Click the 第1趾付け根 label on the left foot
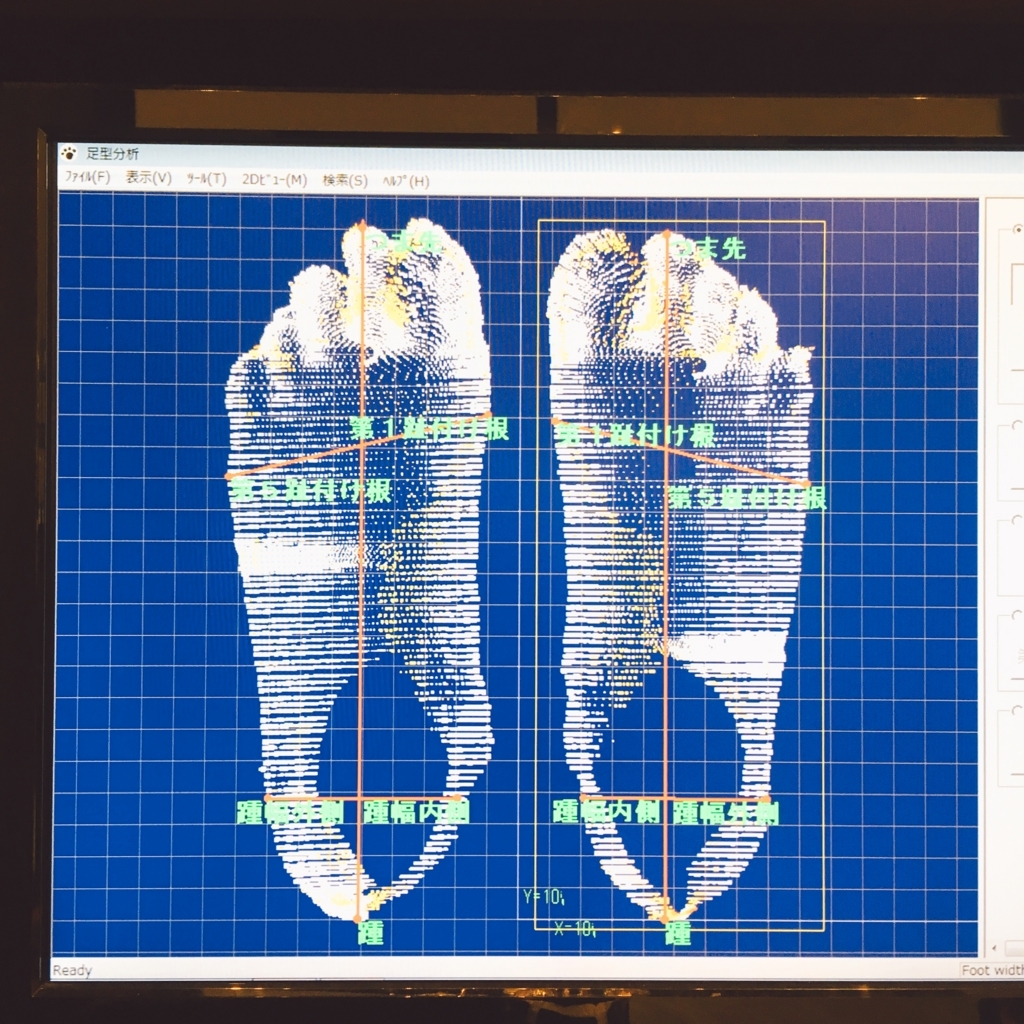1024x1024 pixels. coord(428,429)
